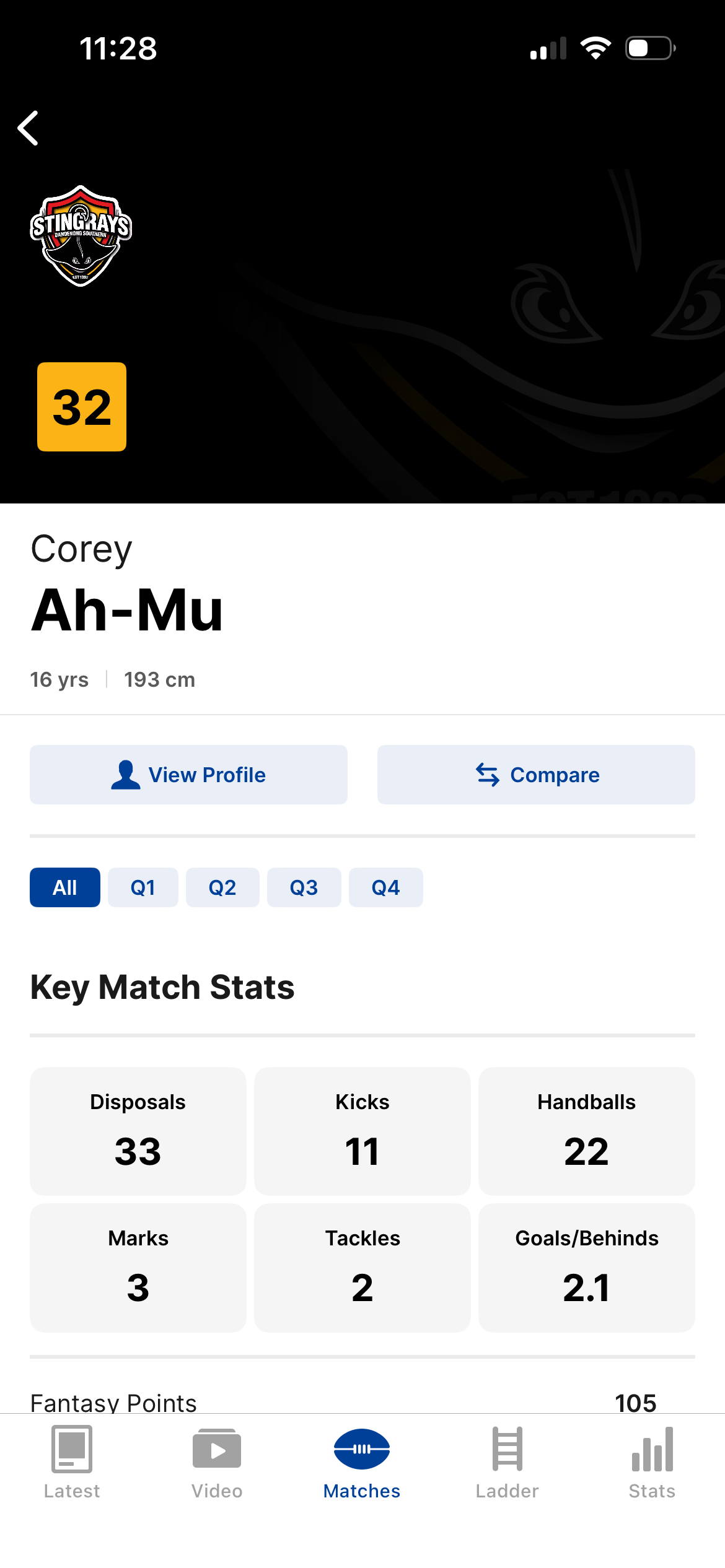Switch stats to Q3
725x1568 pixels.
click(x=304, y=887)
